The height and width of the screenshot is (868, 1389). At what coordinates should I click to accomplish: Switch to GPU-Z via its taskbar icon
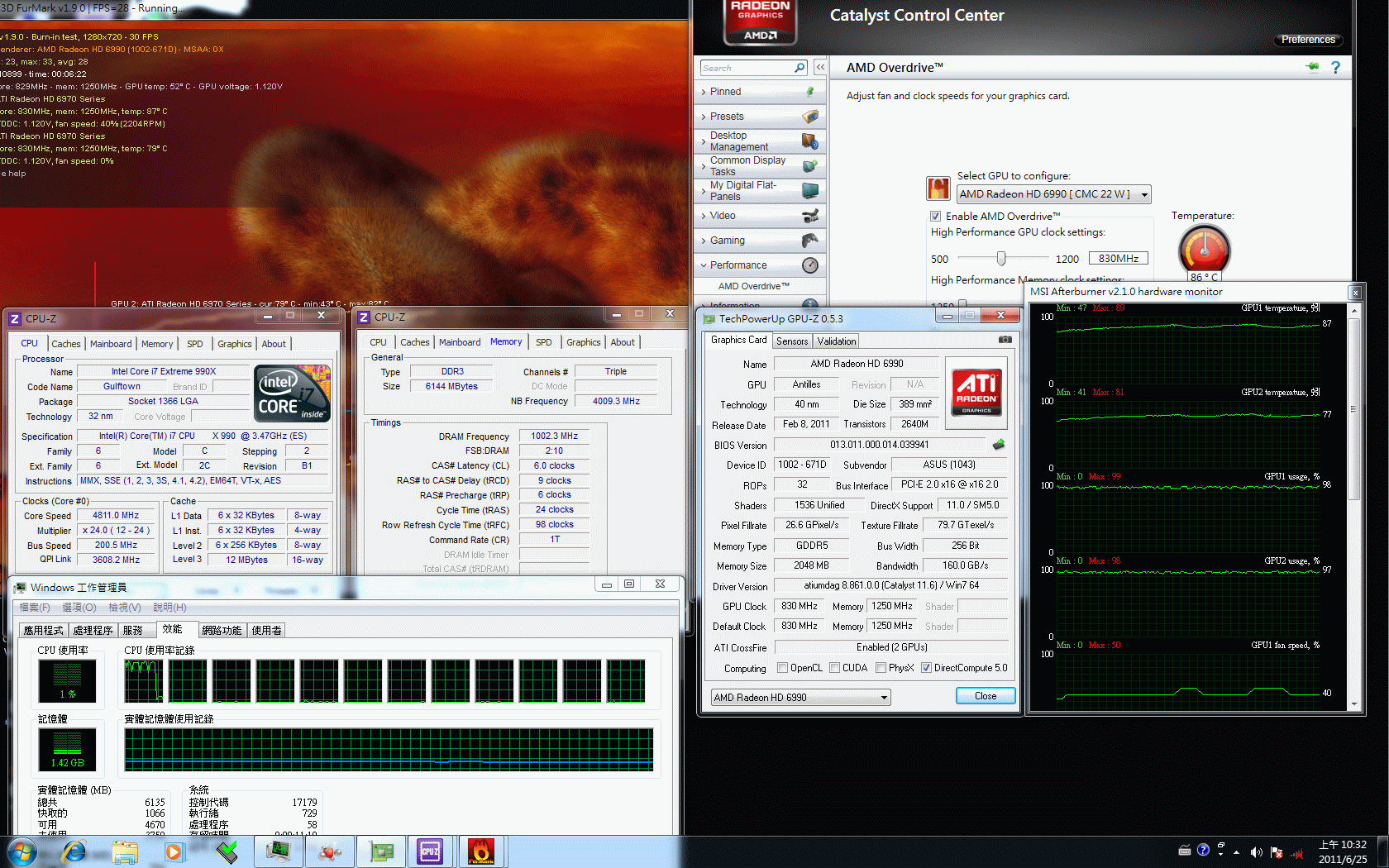[381, 851]
